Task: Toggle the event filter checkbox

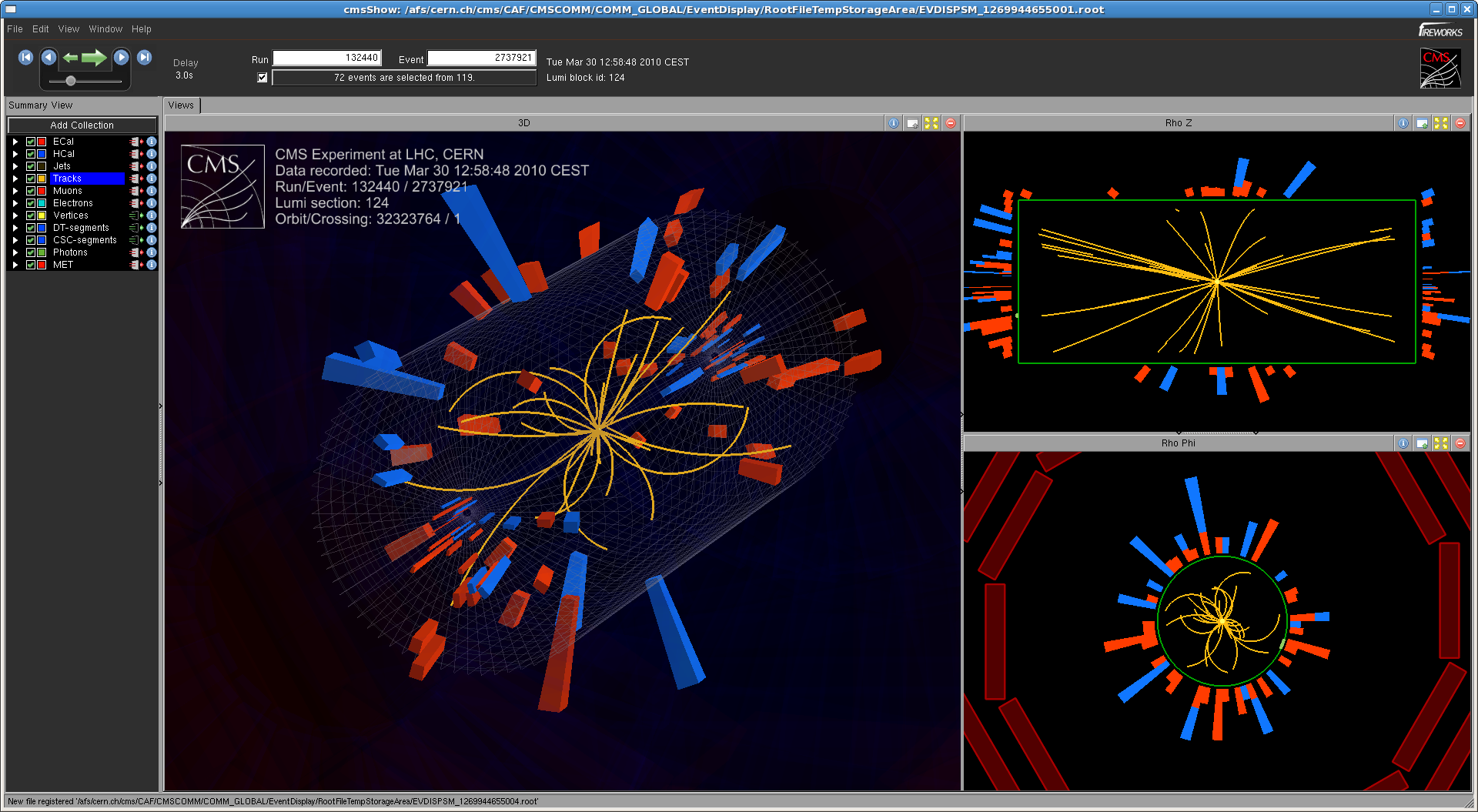Action: pos(262,78)
